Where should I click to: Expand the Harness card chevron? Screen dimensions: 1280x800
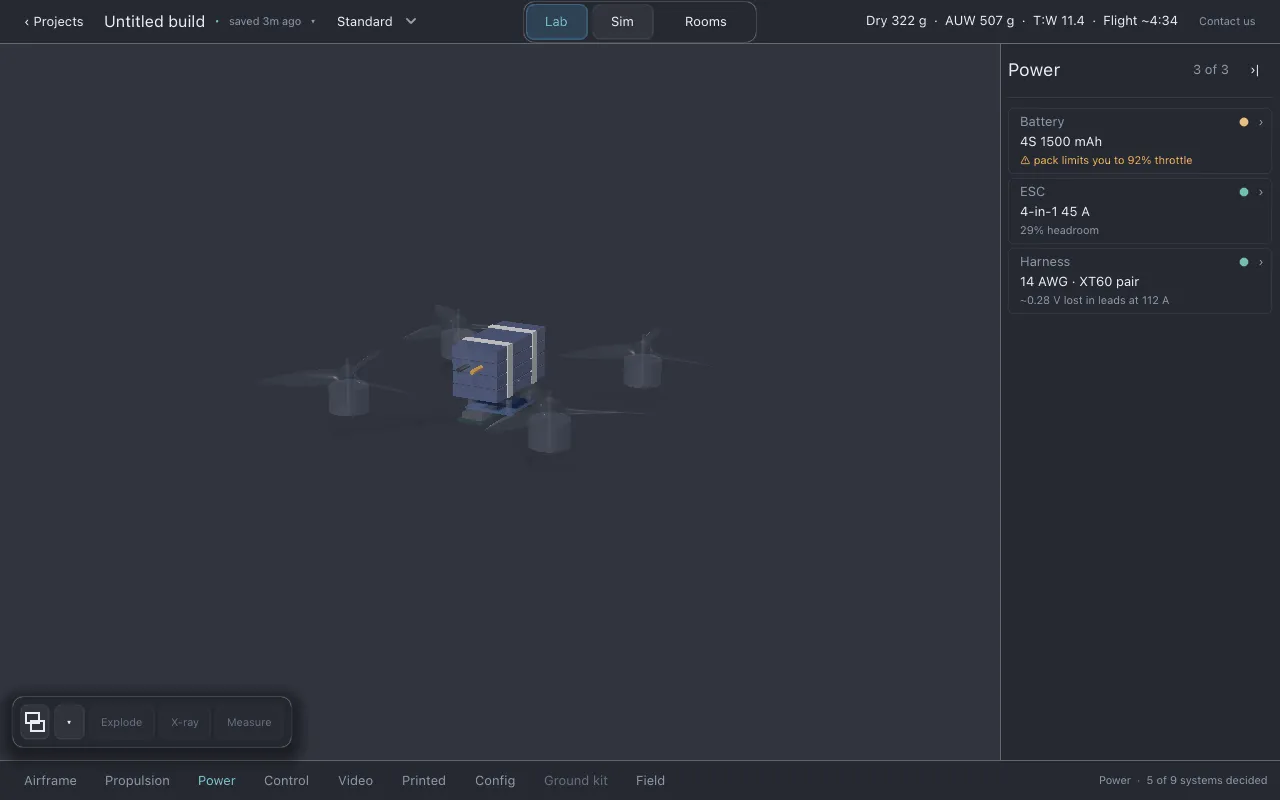[1261, 262]
